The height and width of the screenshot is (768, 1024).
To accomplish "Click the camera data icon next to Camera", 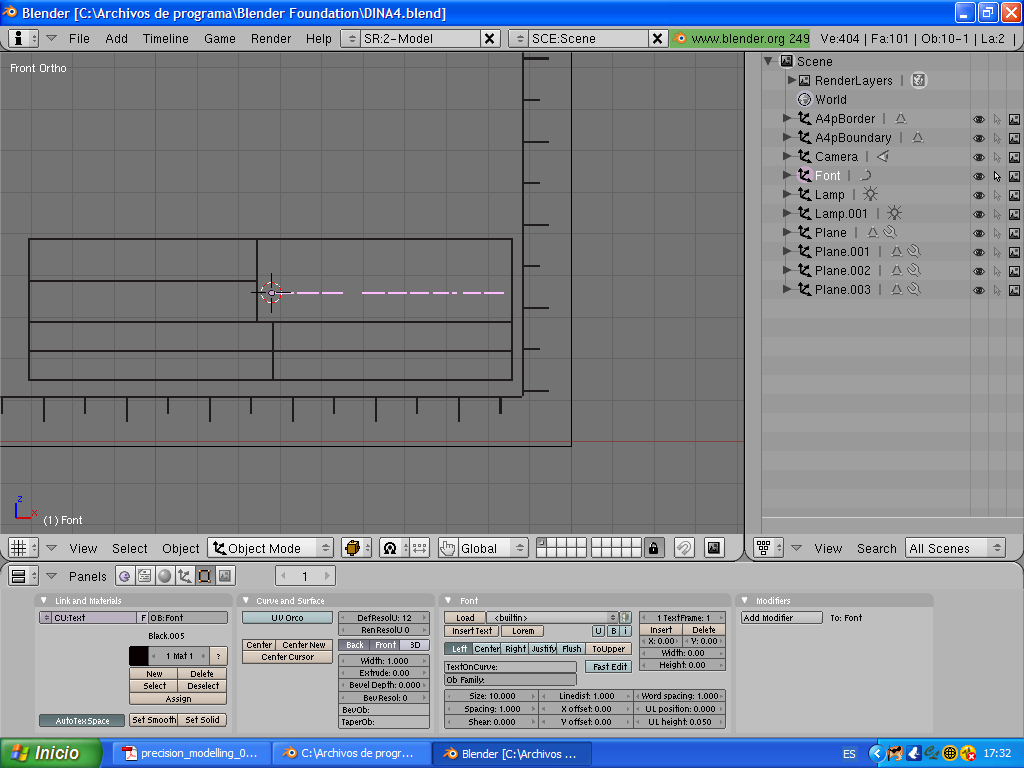I will (x=883, y=157).
